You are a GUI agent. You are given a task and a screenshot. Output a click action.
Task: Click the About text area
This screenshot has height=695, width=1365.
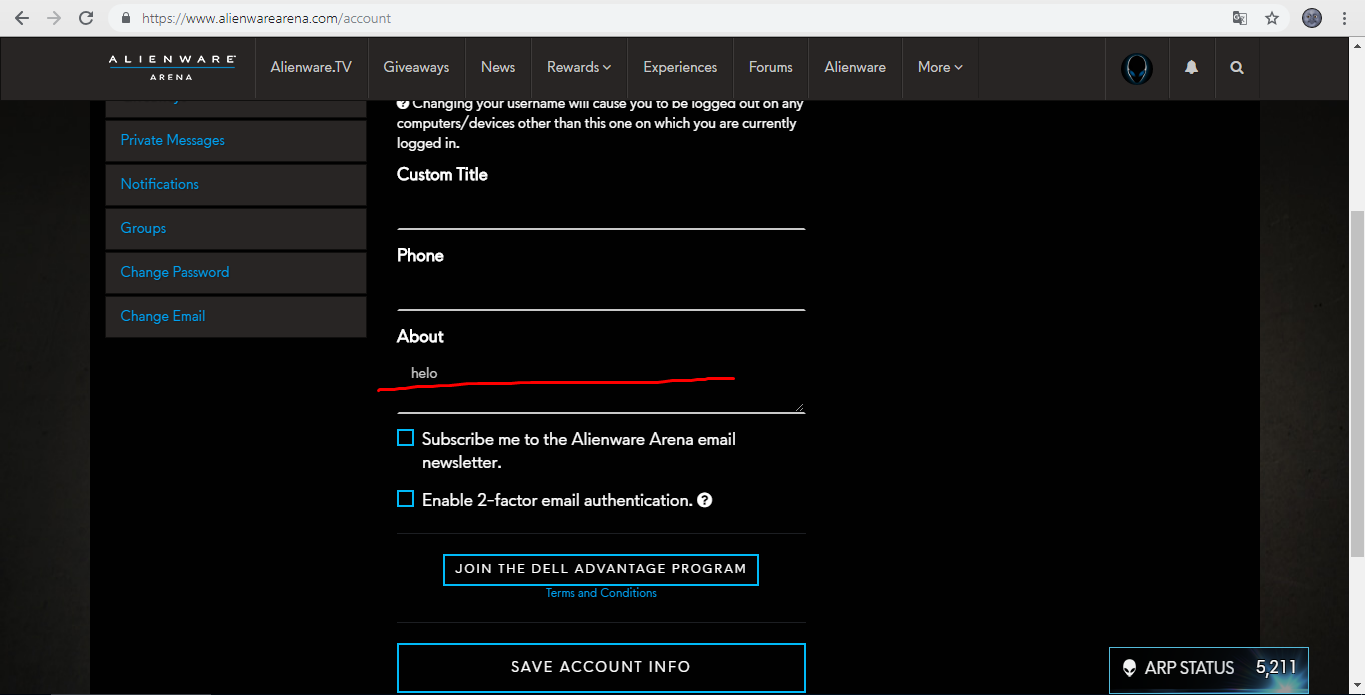(x=601, y=384)
